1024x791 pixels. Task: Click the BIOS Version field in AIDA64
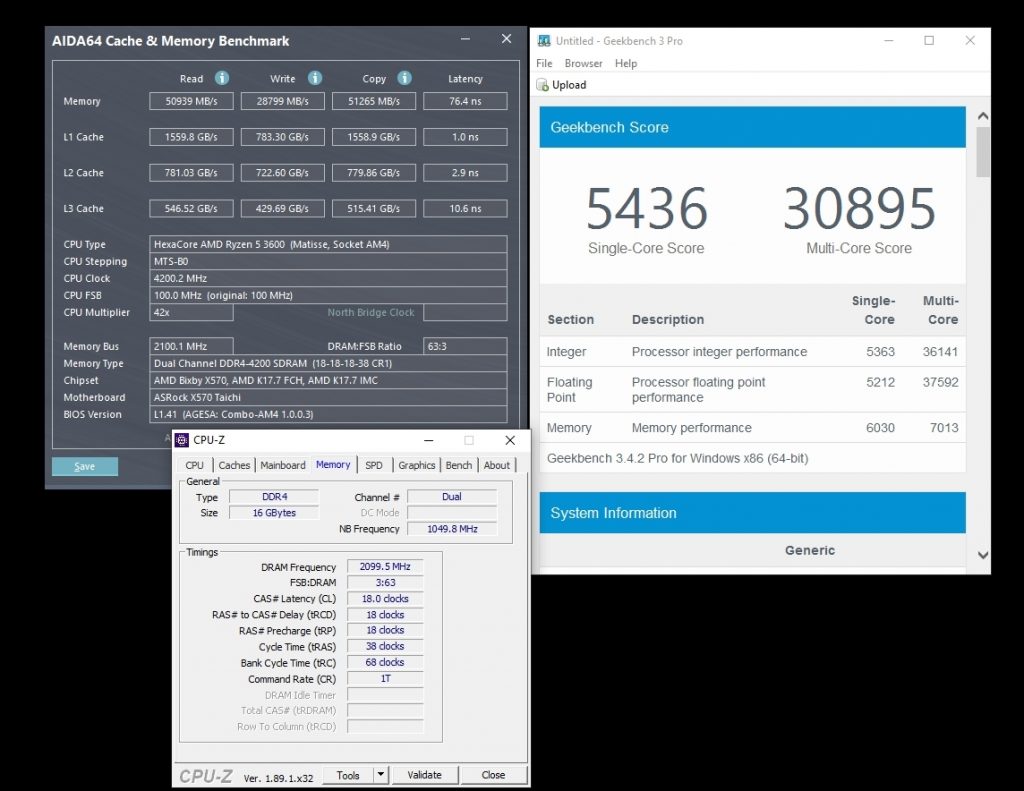328,414
